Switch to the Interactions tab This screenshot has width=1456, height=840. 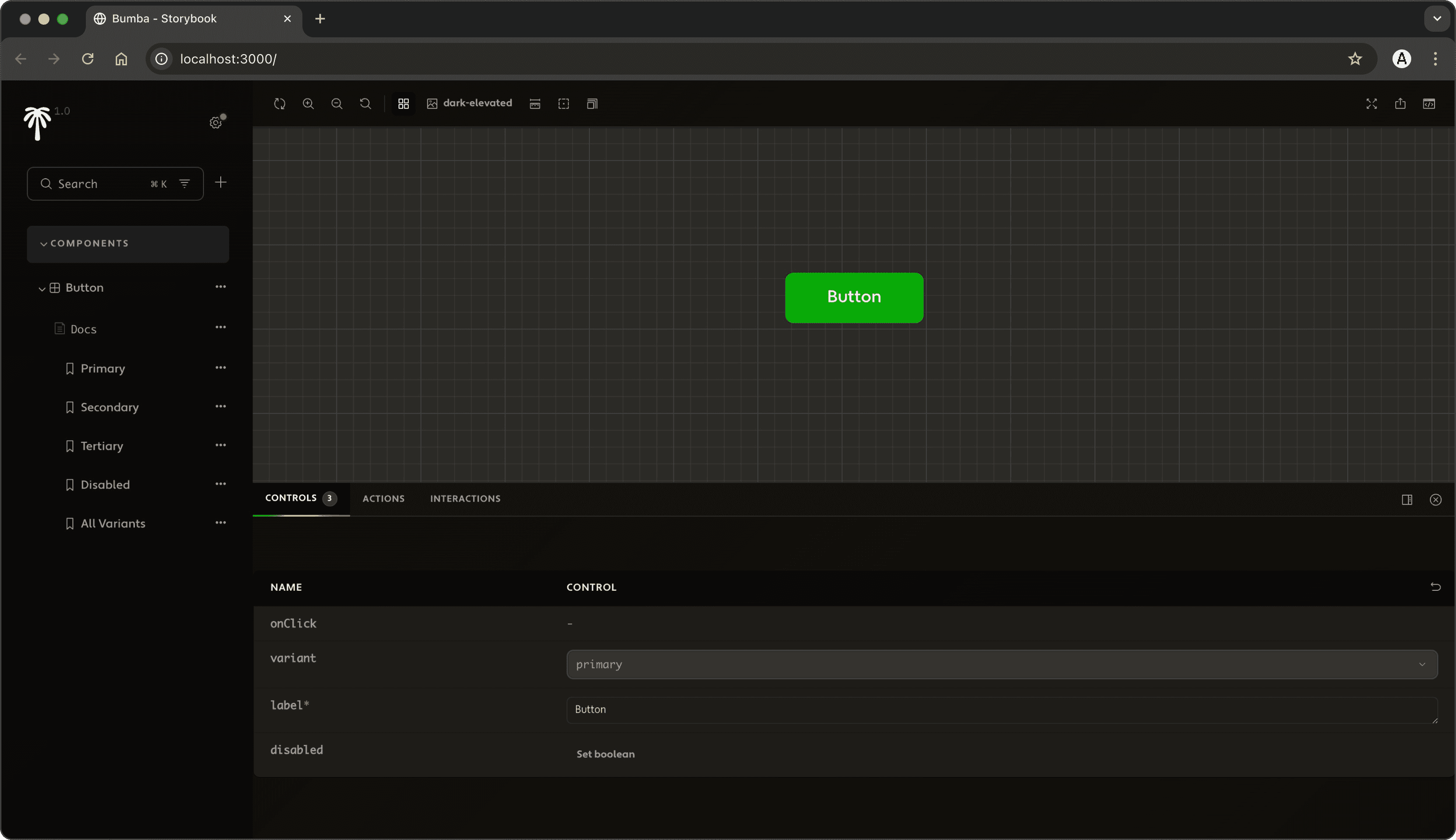coord(465,499)
